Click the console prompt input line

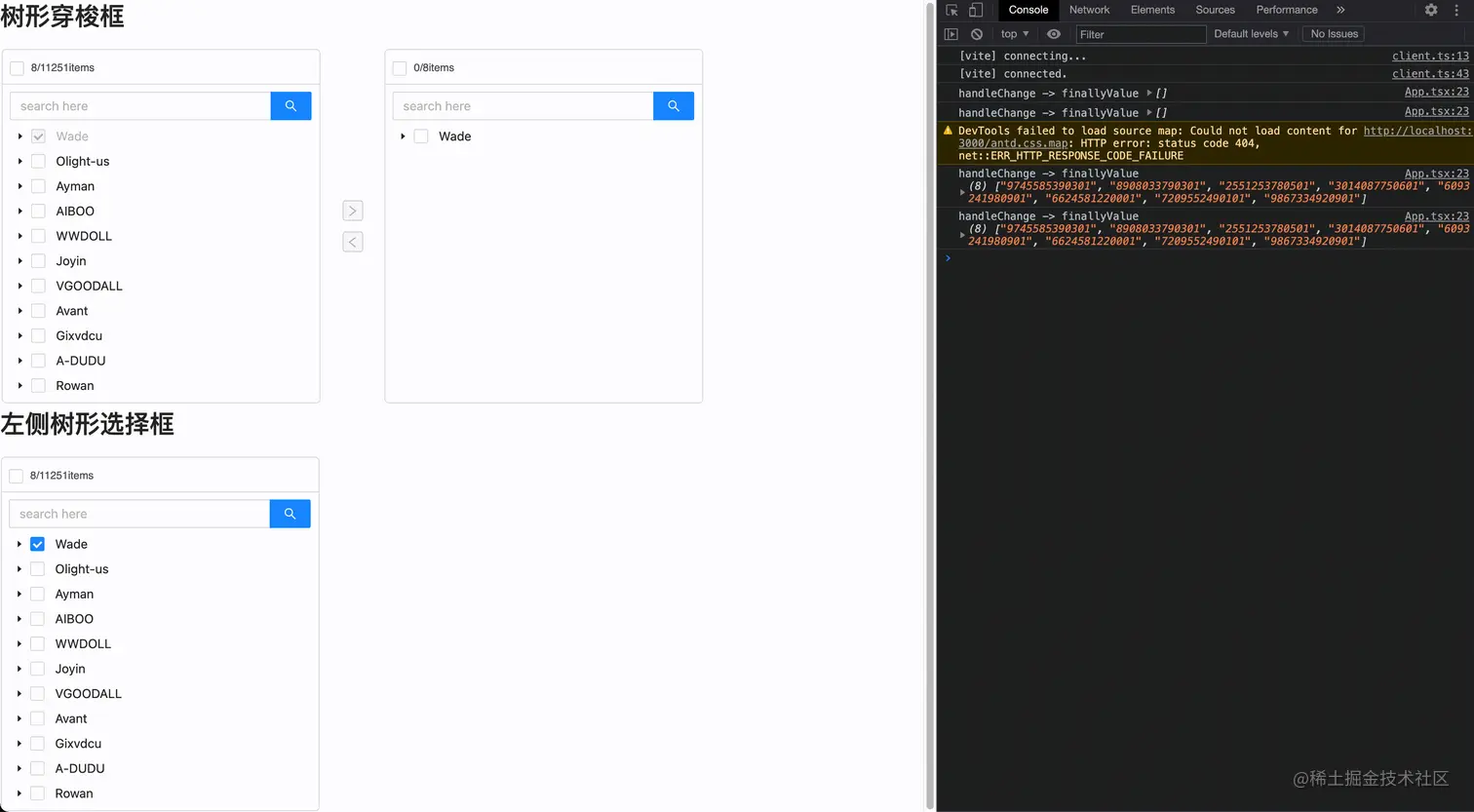pos(1209,258)
